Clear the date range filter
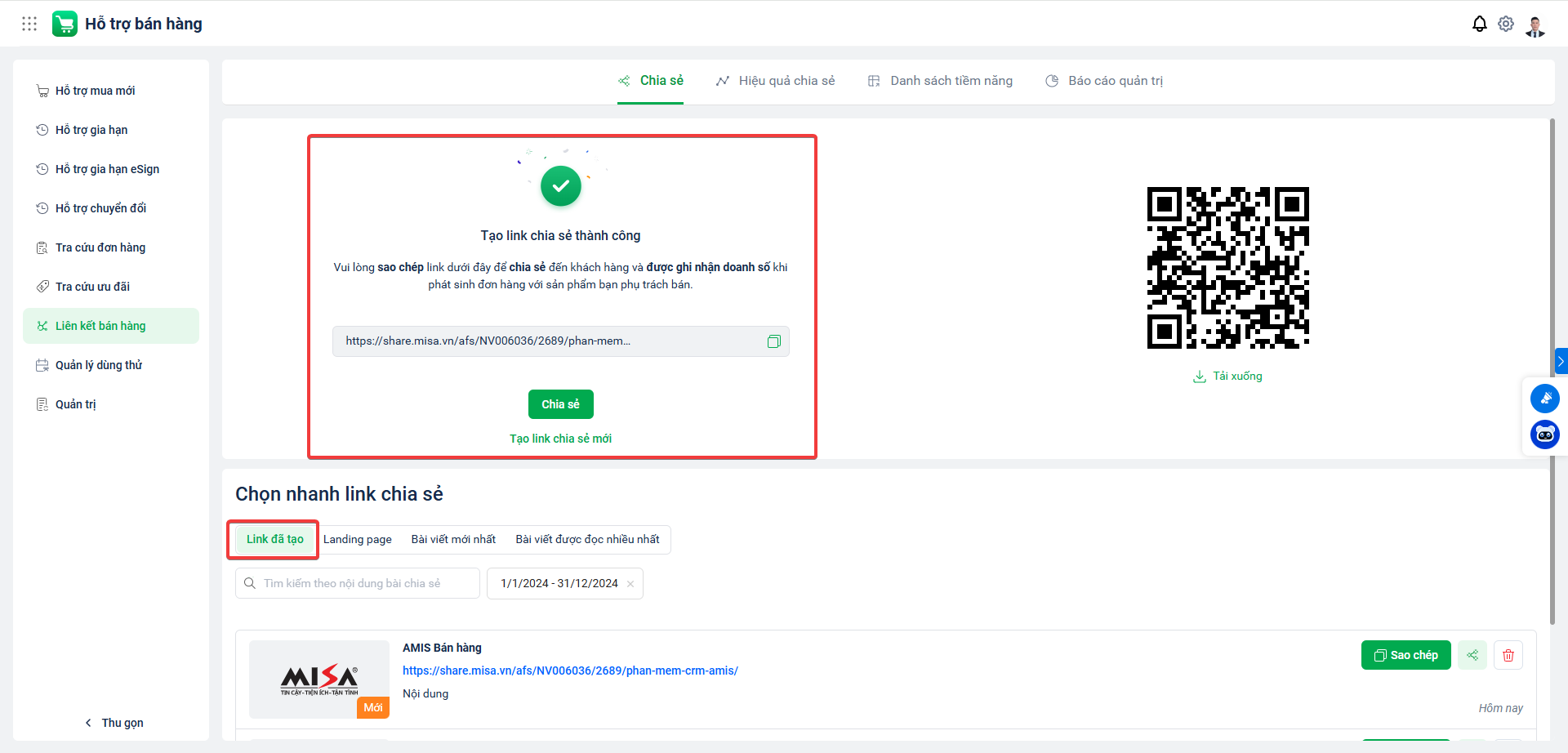The image size is (1568, 753). click(x=630, y=584)
